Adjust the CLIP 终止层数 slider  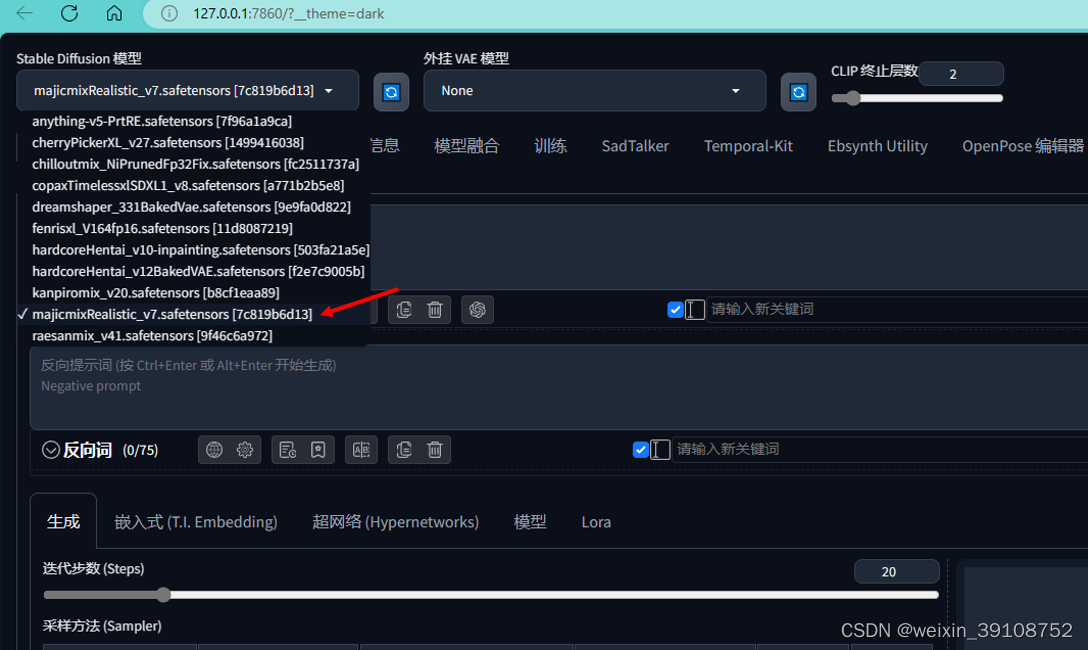(x=917, y=99)
